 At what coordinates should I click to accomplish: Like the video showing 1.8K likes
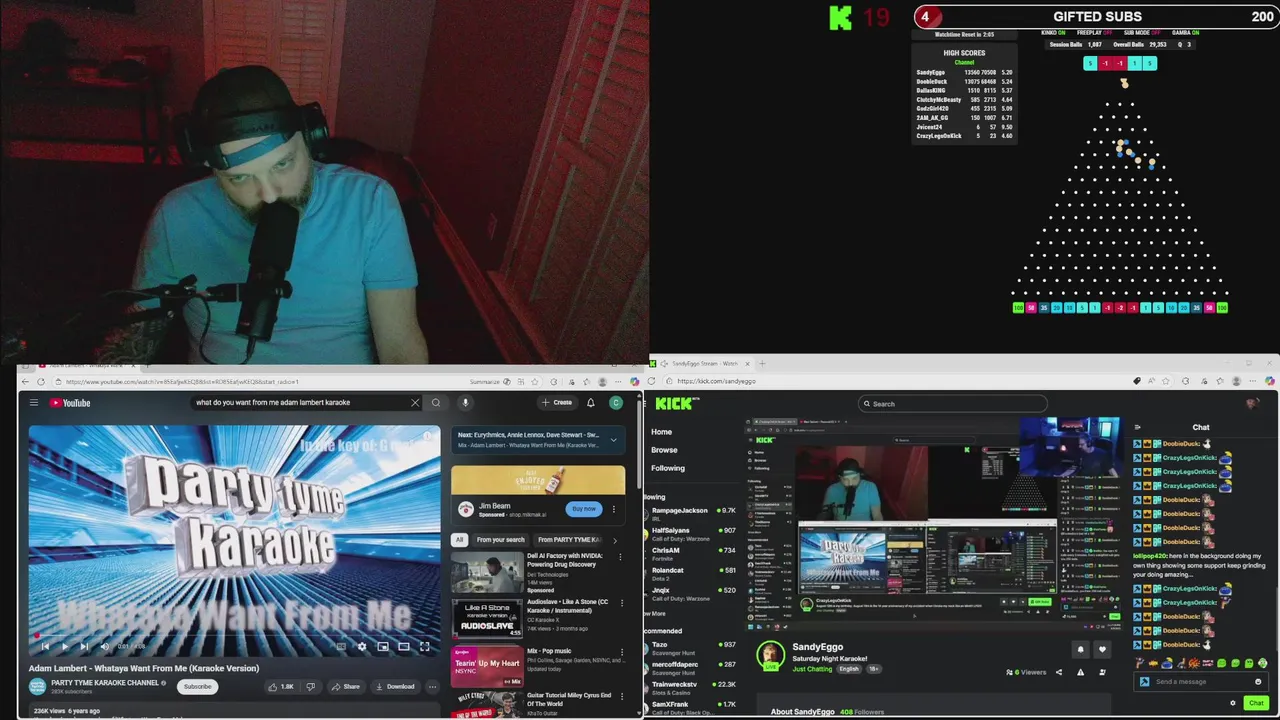pyautogui.click(x=281, y=687)
